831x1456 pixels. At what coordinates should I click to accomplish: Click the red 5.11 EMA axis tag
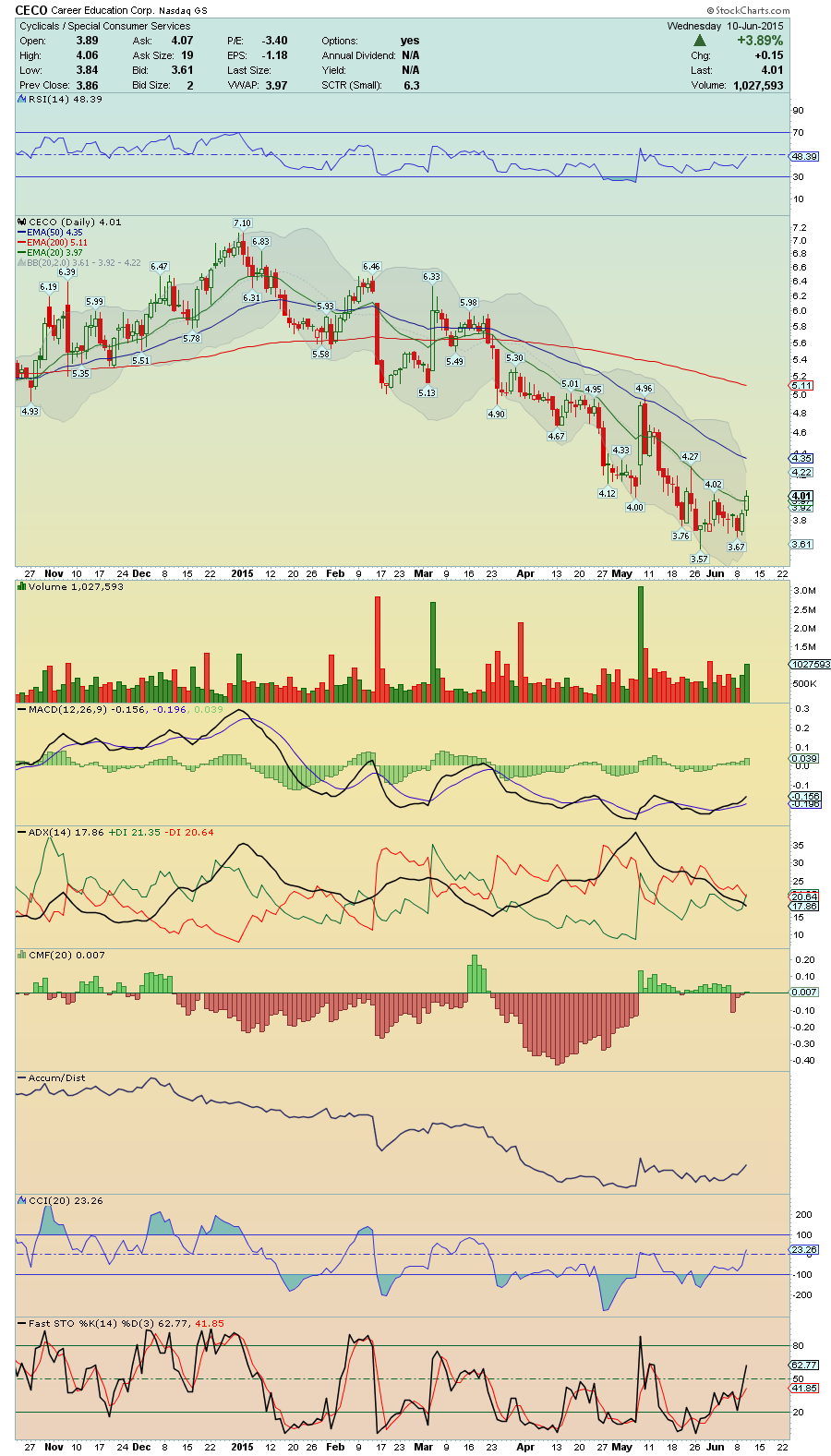point(801,386)
